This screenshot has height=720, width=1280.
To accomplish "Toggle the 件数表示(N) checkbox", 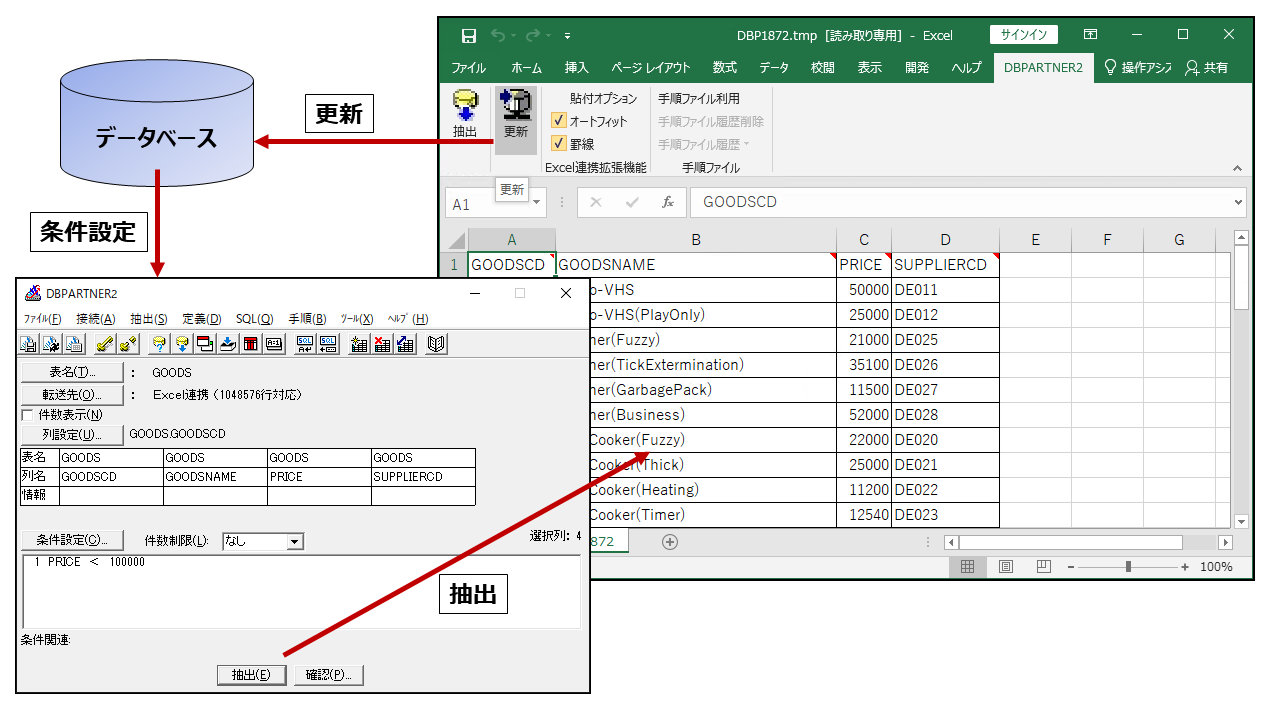I will point(27,414).
